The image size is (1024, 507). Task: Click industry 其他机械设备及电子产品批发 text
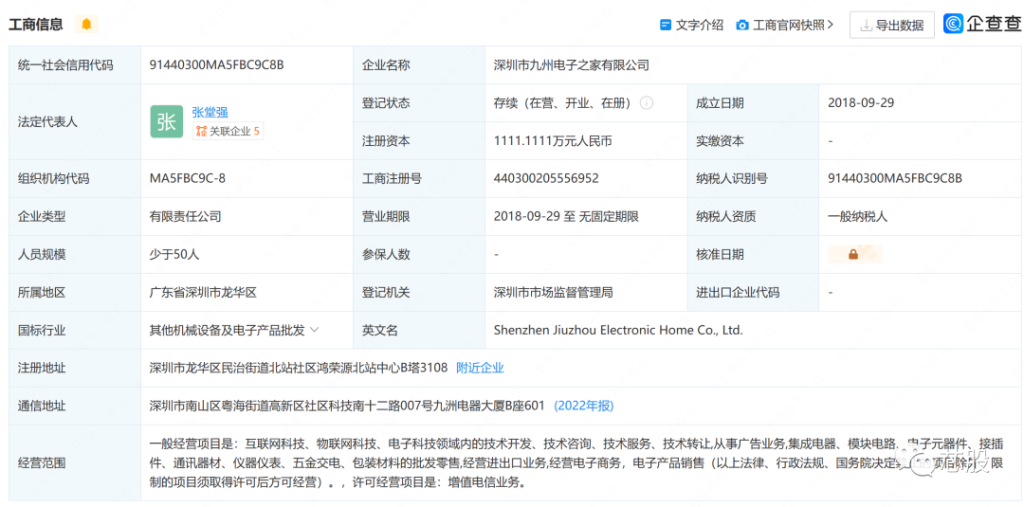coord(227,330)
